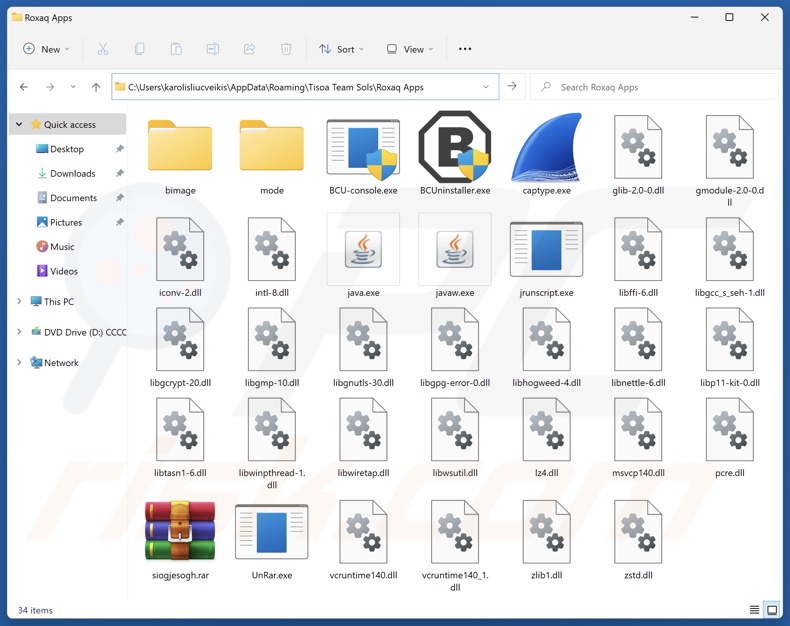This screenshot has height=626, width=790.
Task: Select the siogjesogh.rar archive icon
Action: 180,531
